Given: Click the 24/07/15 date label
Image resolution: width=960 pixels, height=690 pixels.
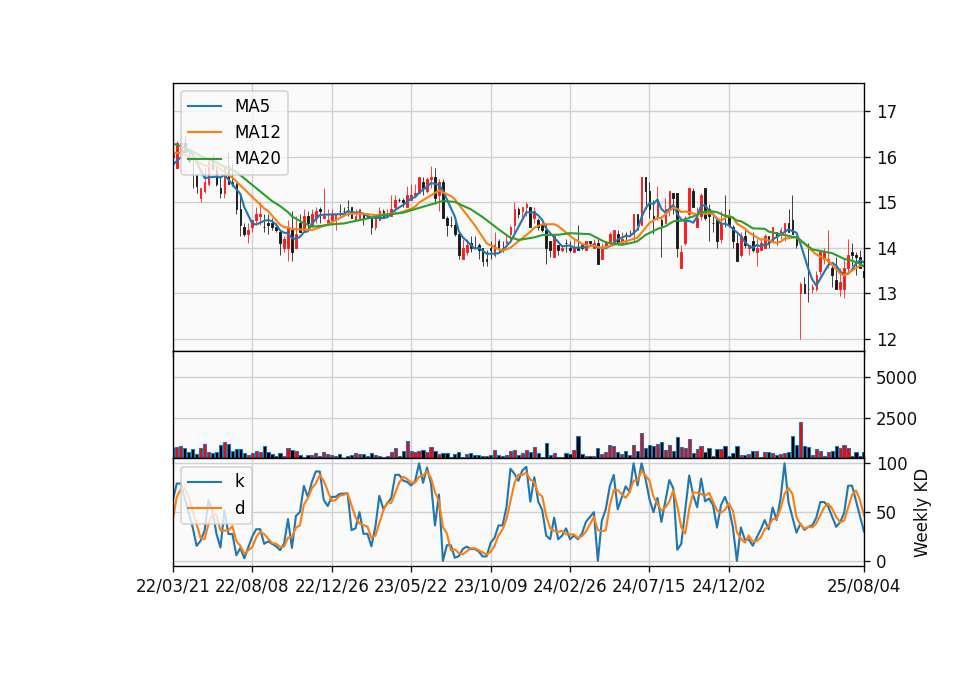Looking at the screenshot, I should (649, 586).
